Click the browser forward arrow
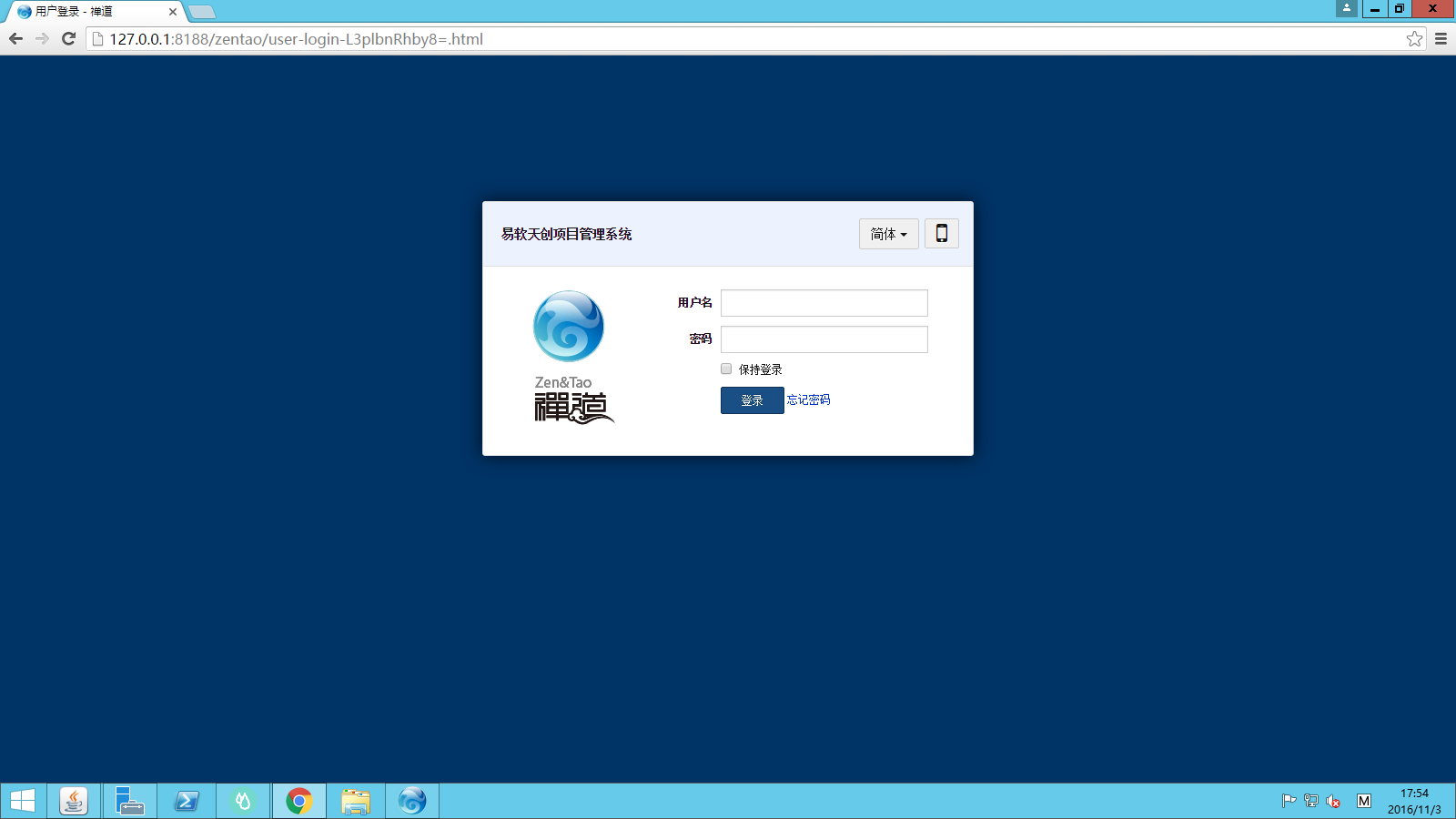1456x819 pixels. pos(42,39)
